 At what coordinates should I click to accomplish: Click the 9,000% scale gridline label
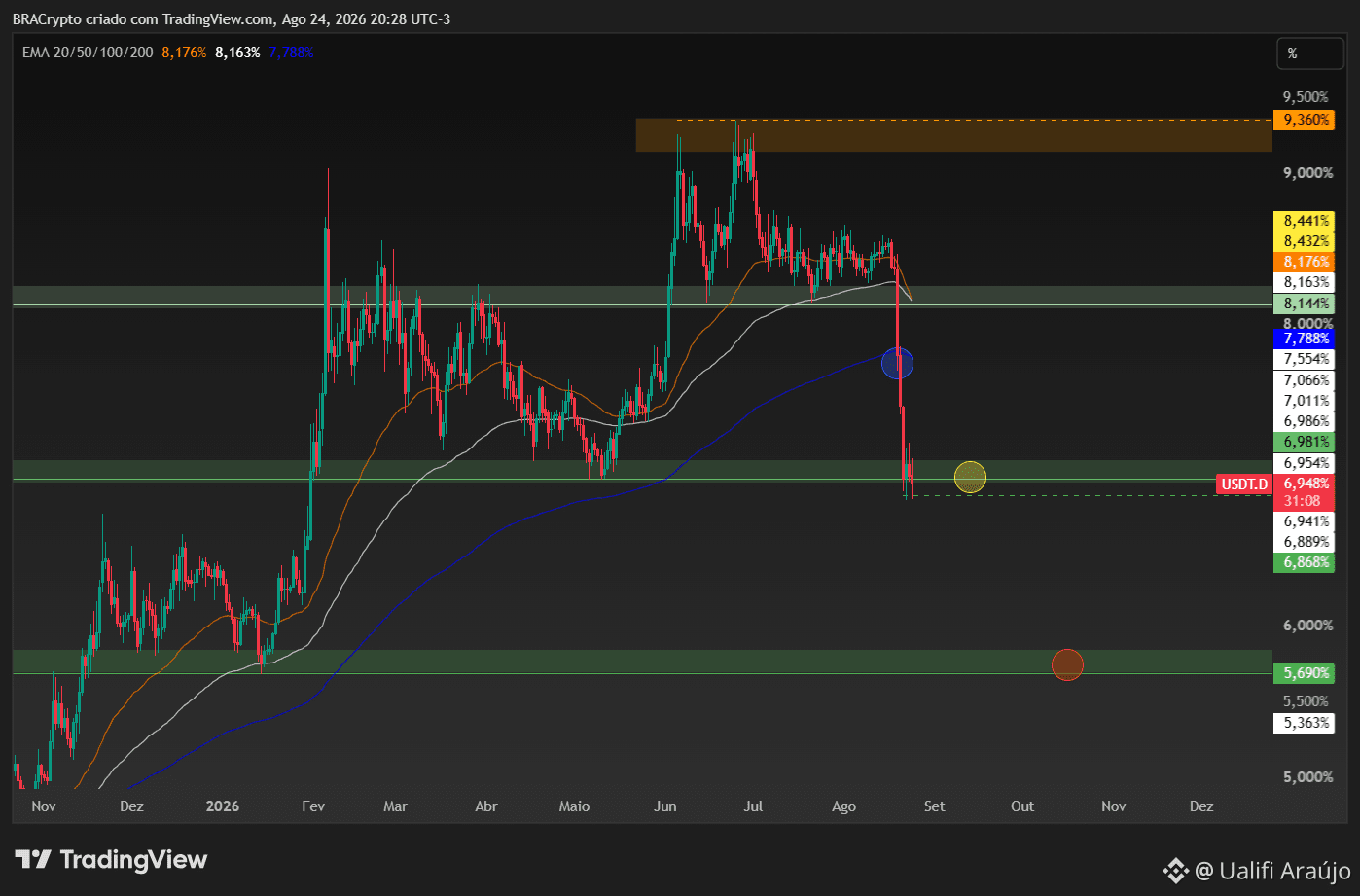(x=1307, y=173)
